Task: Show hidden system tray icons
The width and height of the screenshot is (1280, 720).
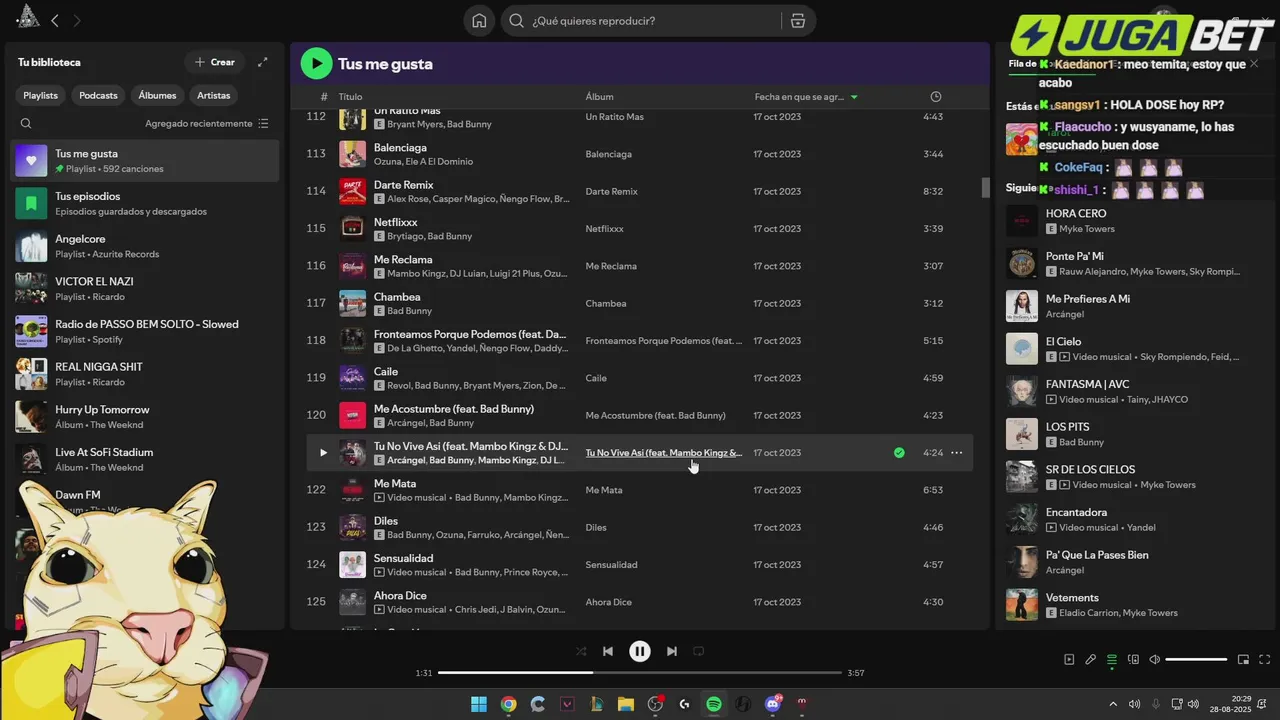Action: click(1114, 704)
